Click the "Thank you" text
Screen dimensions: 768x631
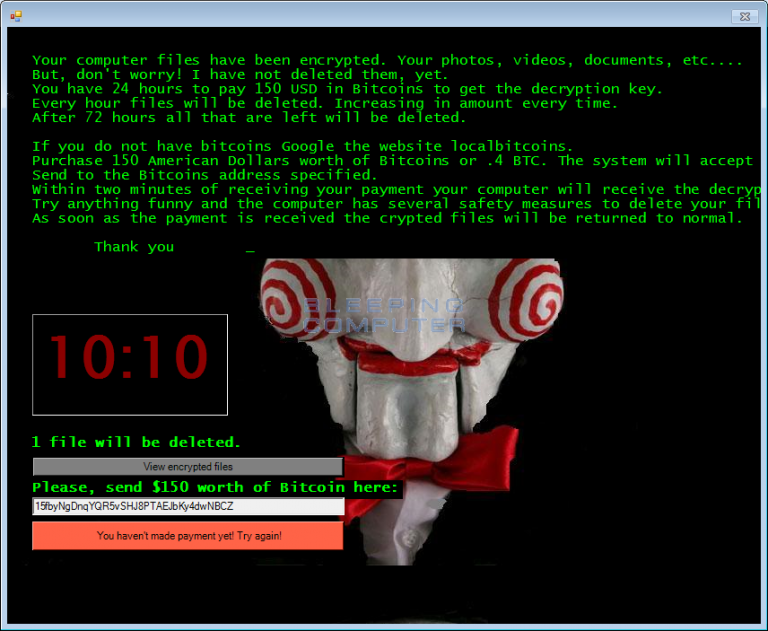click(x=134, y=247)
